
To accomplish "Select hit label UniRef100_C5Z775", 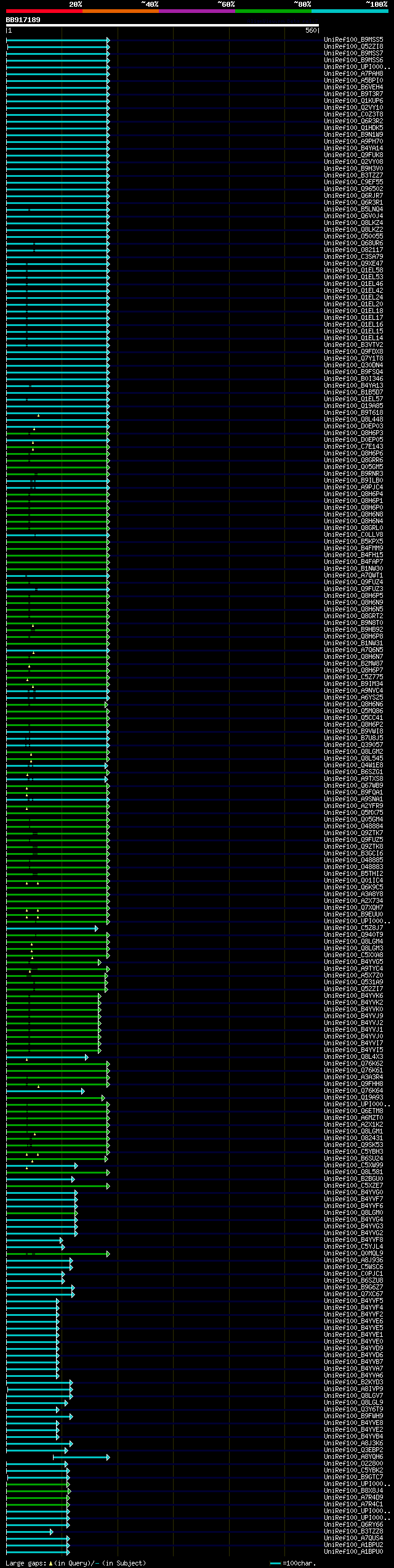I will tap(353, 677).
